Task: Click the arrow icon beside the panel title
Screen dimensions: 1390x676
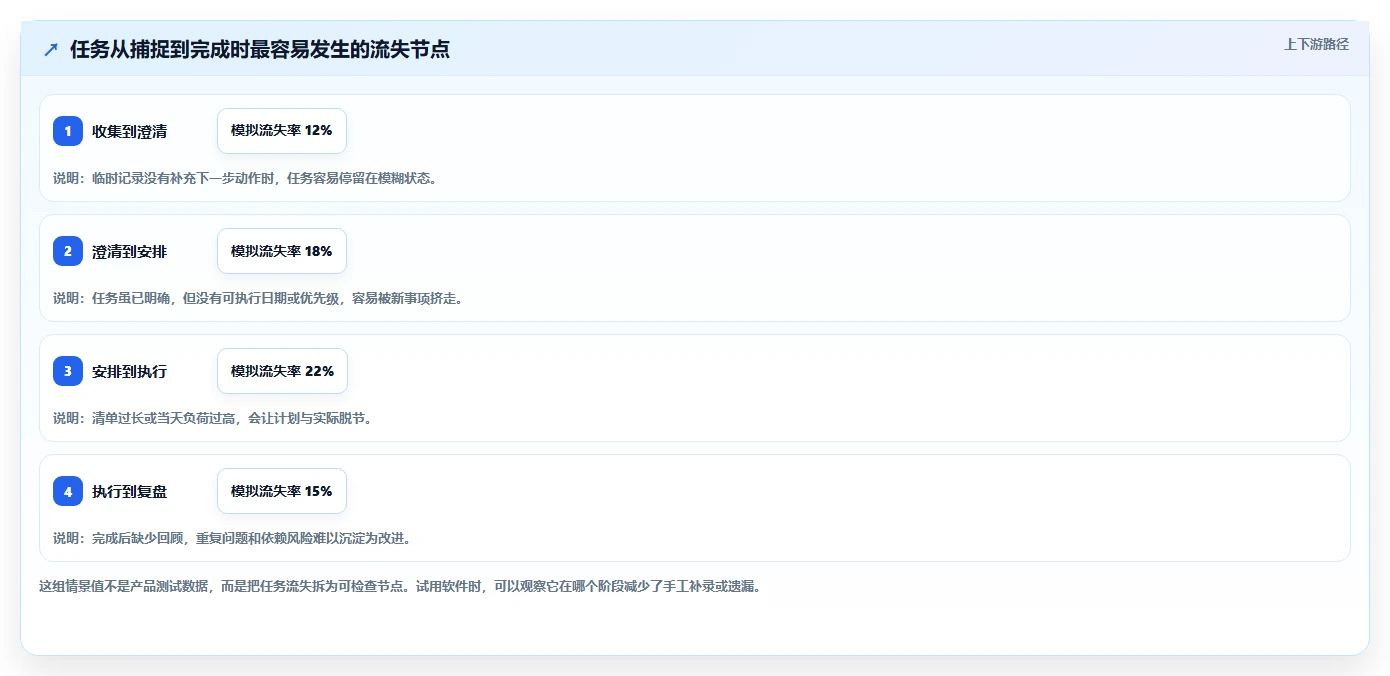Action: click(x=51, y=50)
